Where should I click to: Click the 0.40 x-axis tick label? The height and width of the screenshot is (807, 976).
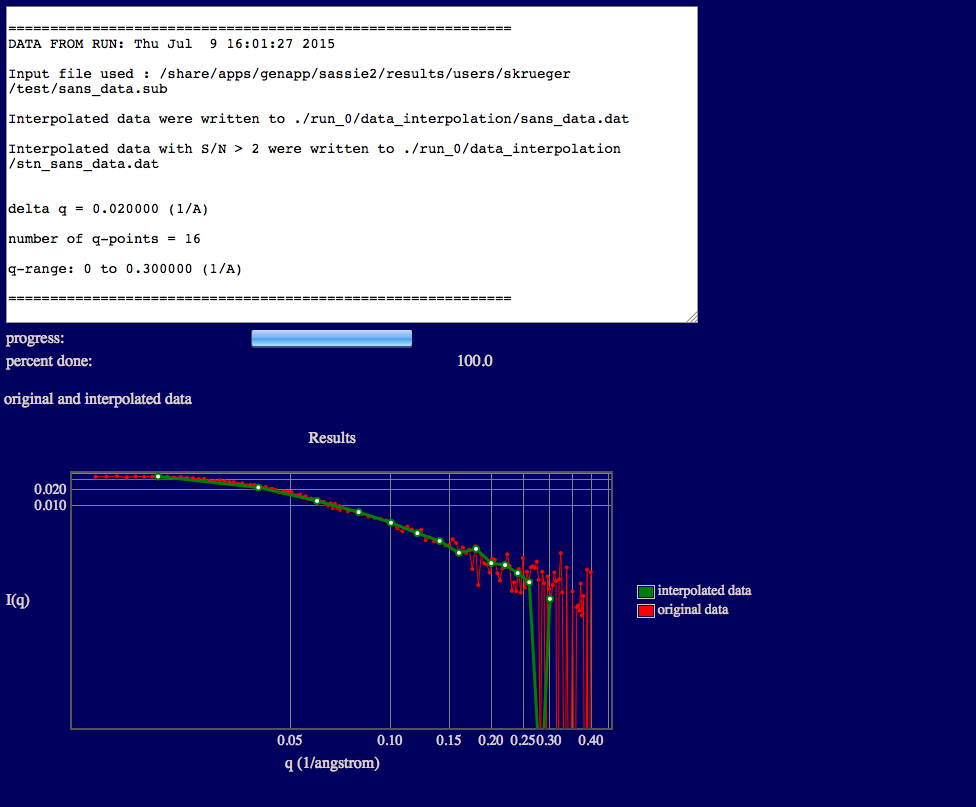pos(591,740)
